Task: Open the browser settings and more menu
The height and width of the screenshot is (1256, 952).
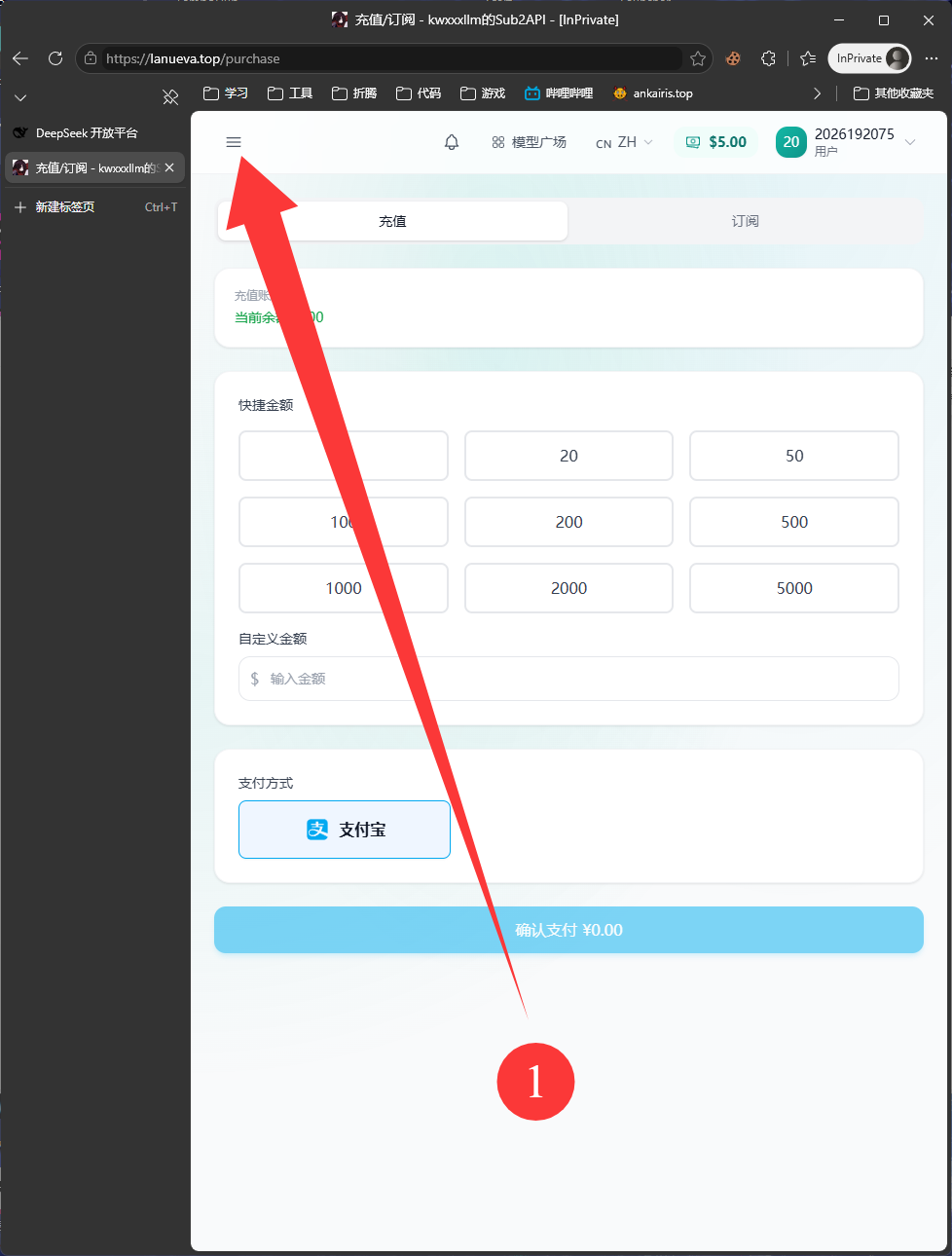Action: pos(932,58)
